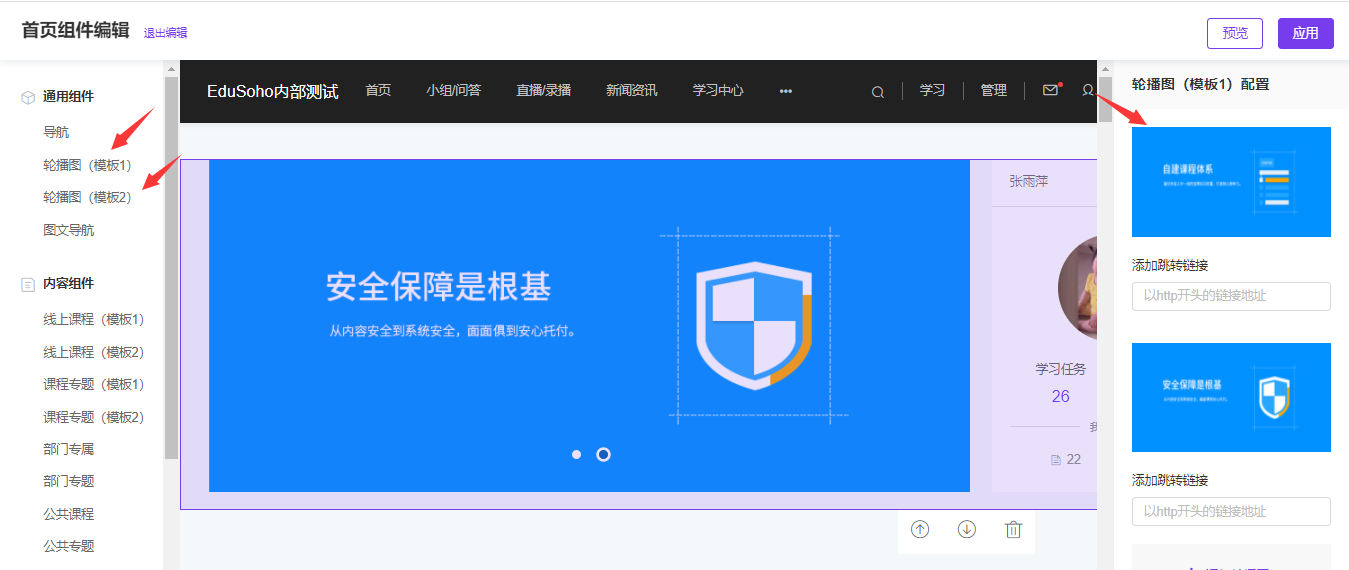
Task: Select the first carousel slide dot
Action: click(576, 454)
